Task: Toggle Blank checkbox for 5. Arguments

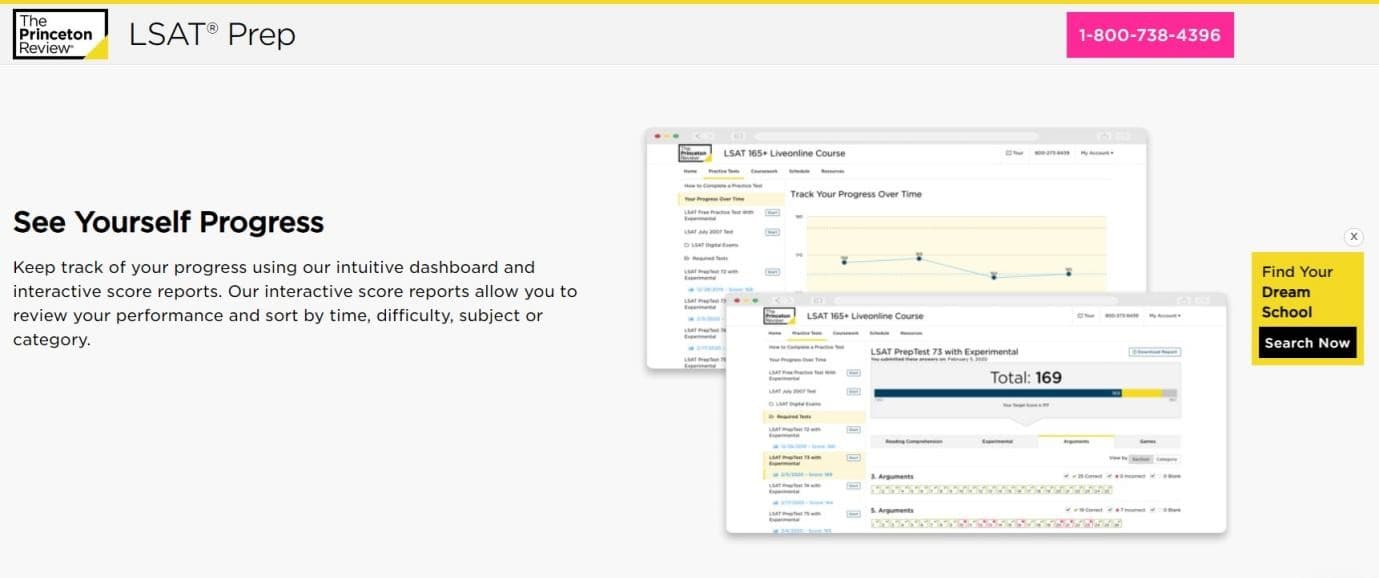Action: 1153,510
